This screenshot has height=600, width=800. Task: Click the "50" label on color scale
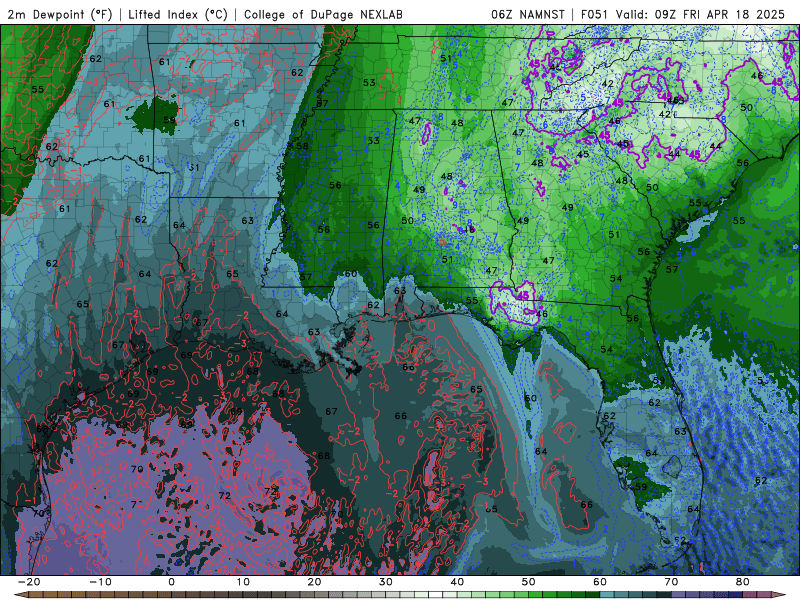(529, 582)
